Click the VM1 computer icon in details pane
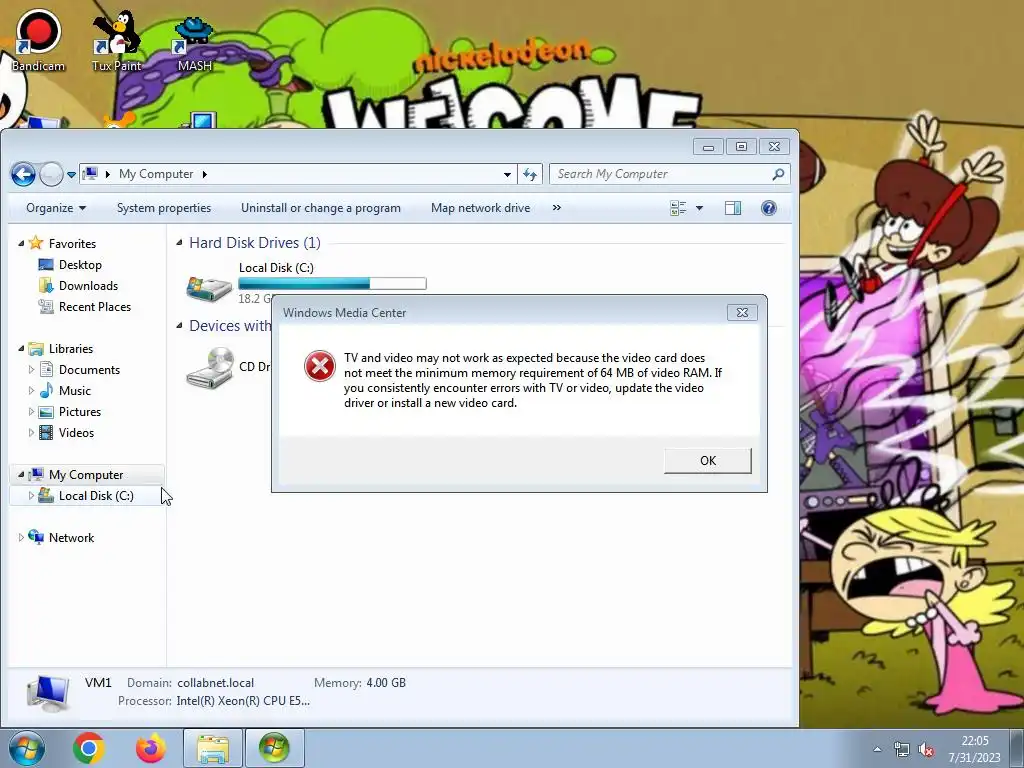Image resolution: width=1024 pixels, height=768 pixels. (x=48, y=693)
